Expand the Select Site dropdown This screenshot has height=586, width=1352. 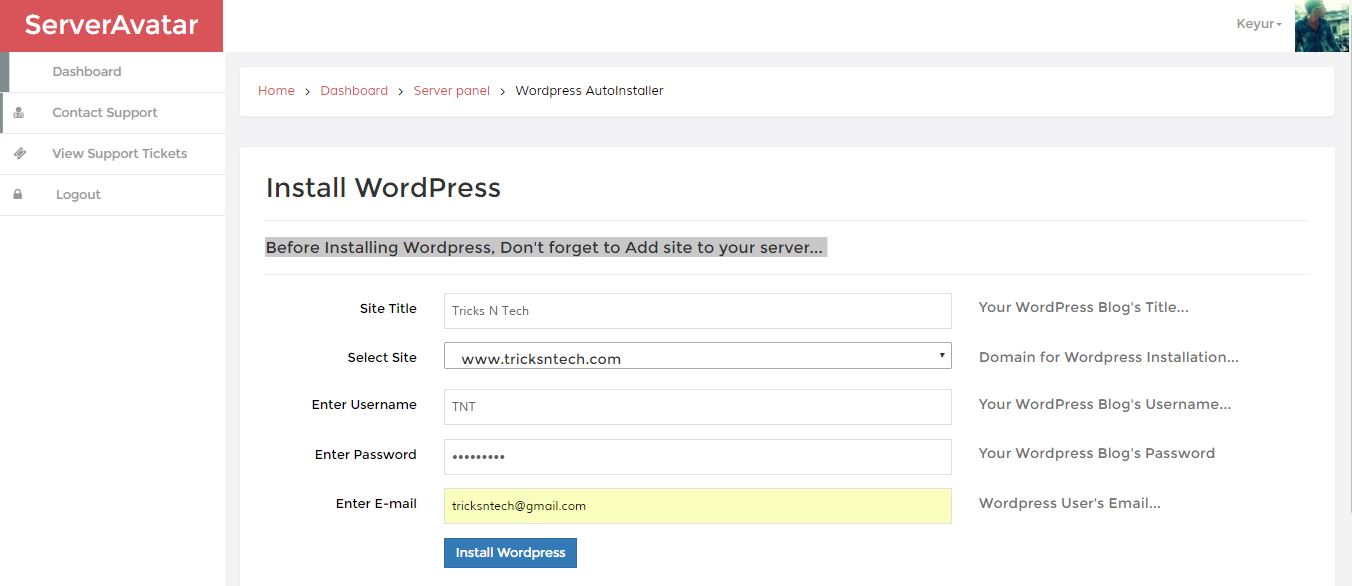click(x=698, y=356)
